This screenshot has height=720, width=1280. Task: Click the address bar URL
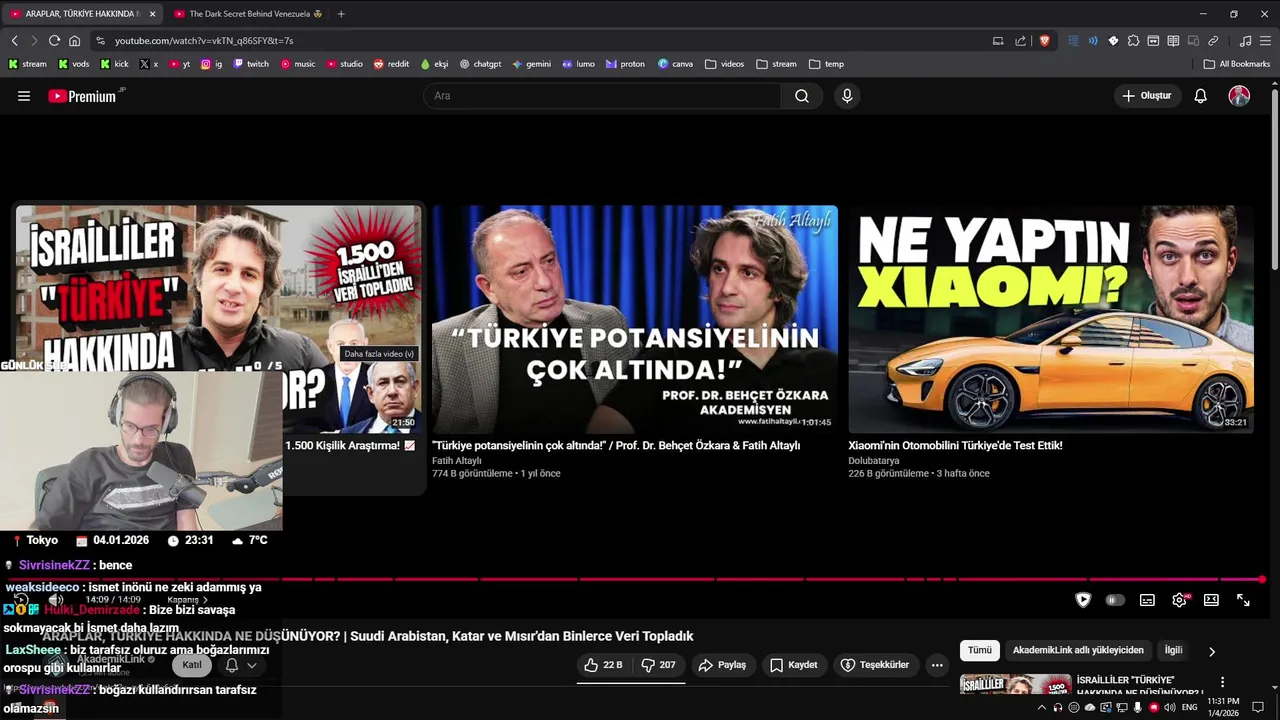point(203,41)
